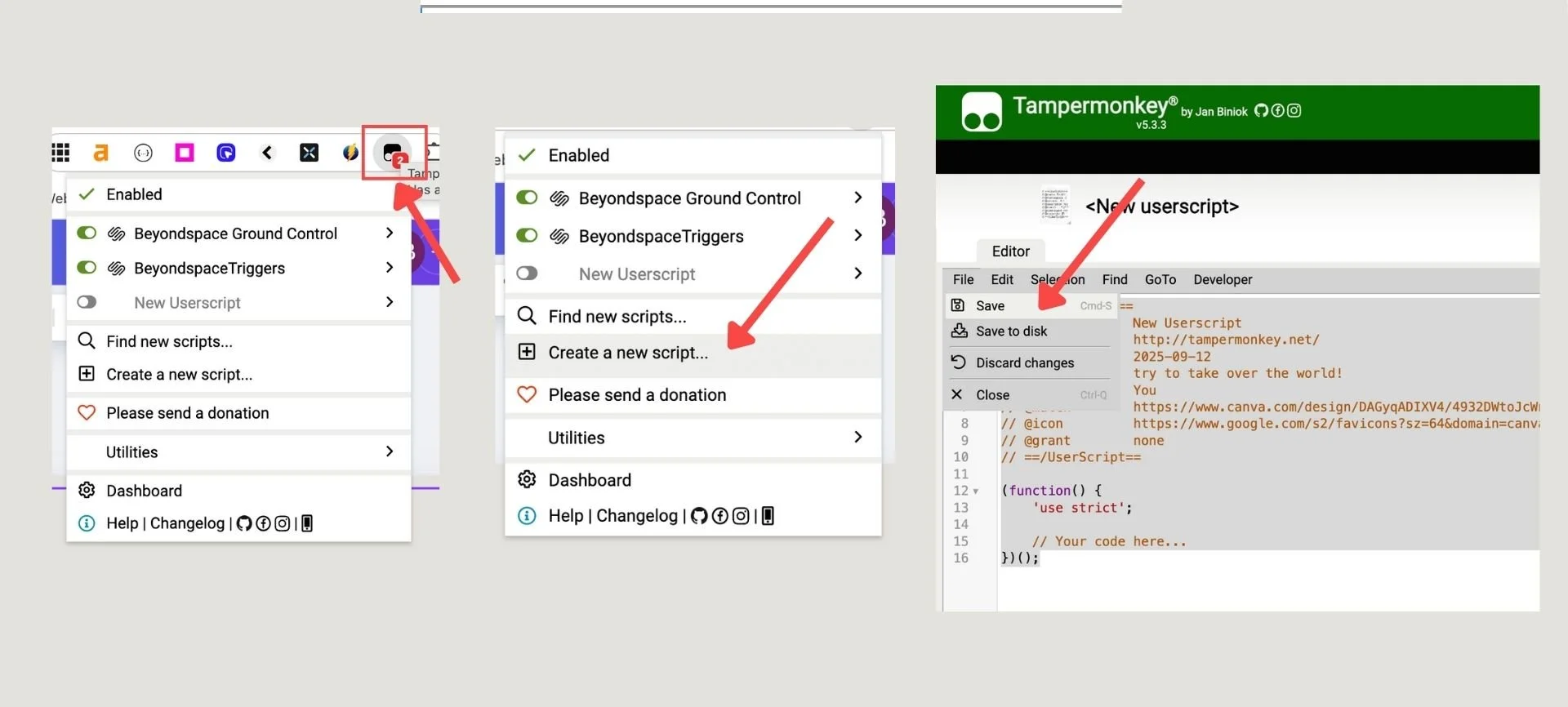
Task: Open GitHub icon in middle popup footer
Action: (699, 516)
